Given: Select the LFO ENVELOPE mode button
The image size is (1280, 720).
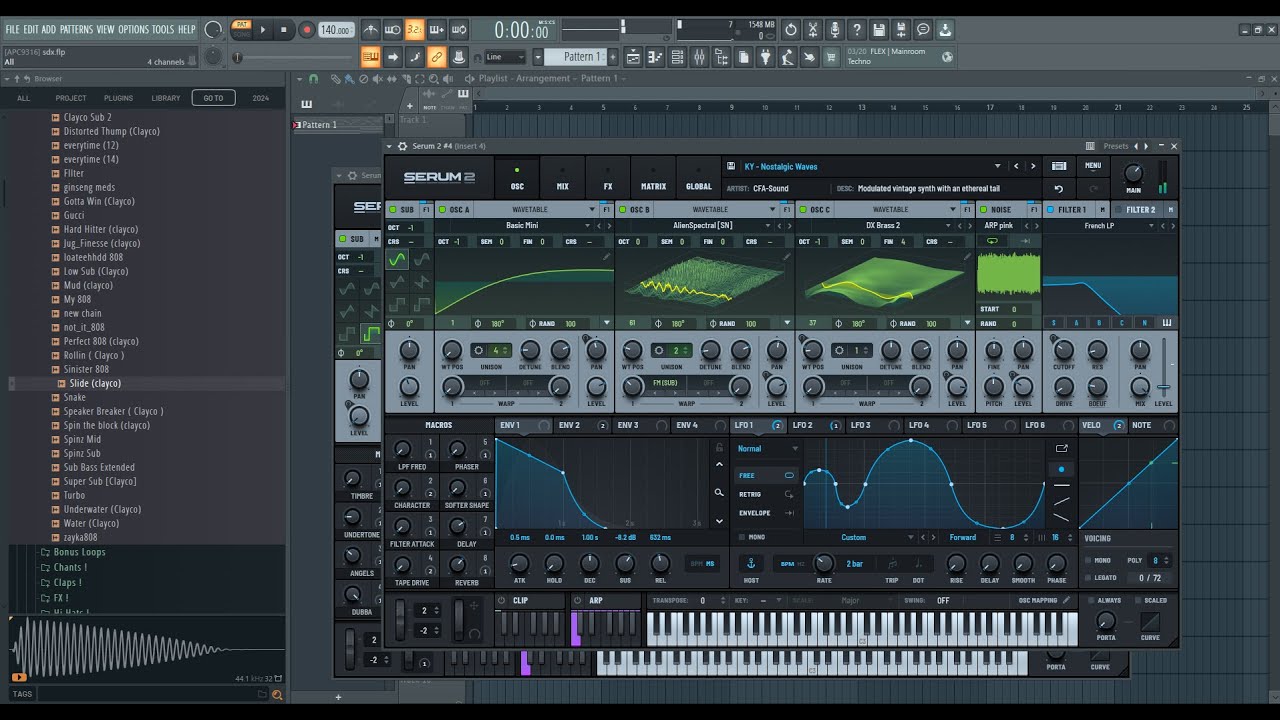Looking at the screenshot, I should [766, 513].
